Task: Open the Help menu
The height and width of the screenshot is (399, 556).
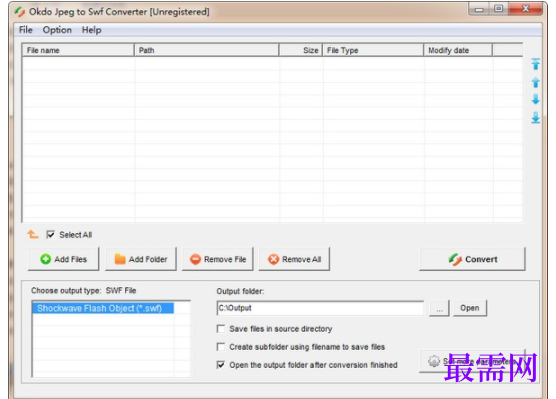Action: 91,30
